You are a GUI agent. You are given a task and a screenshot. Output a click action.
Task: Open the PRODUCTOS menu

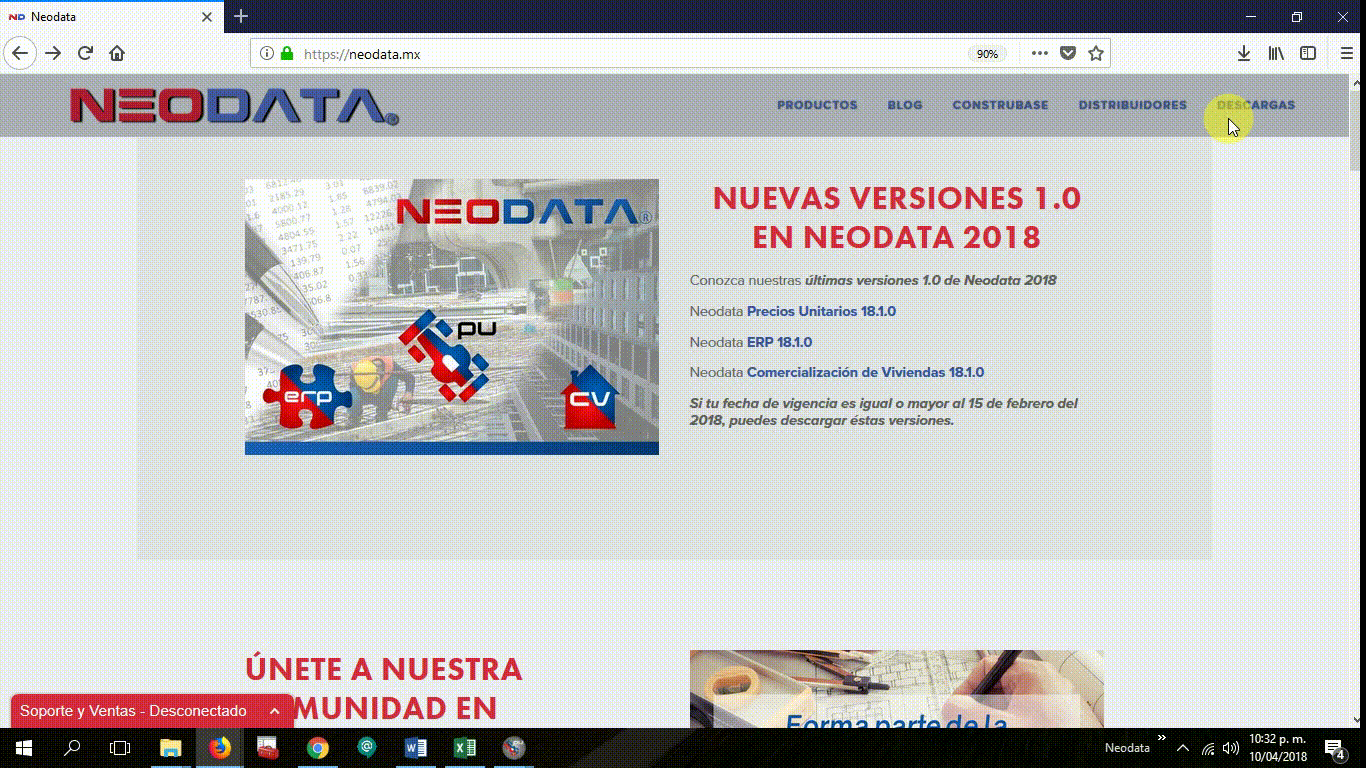(x=817, y=105)
